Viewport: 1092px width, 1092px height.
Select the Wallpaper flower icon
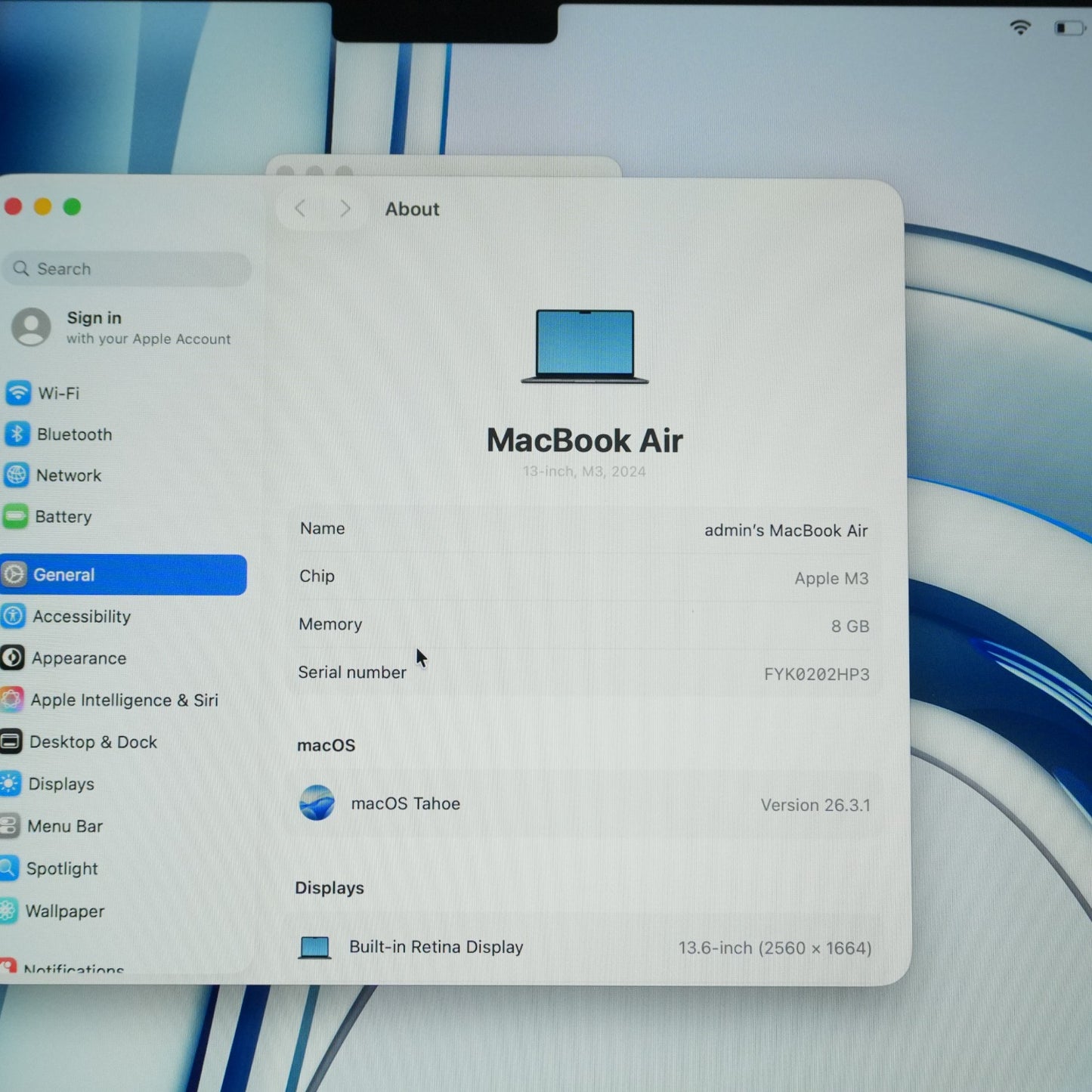point(8,911)
